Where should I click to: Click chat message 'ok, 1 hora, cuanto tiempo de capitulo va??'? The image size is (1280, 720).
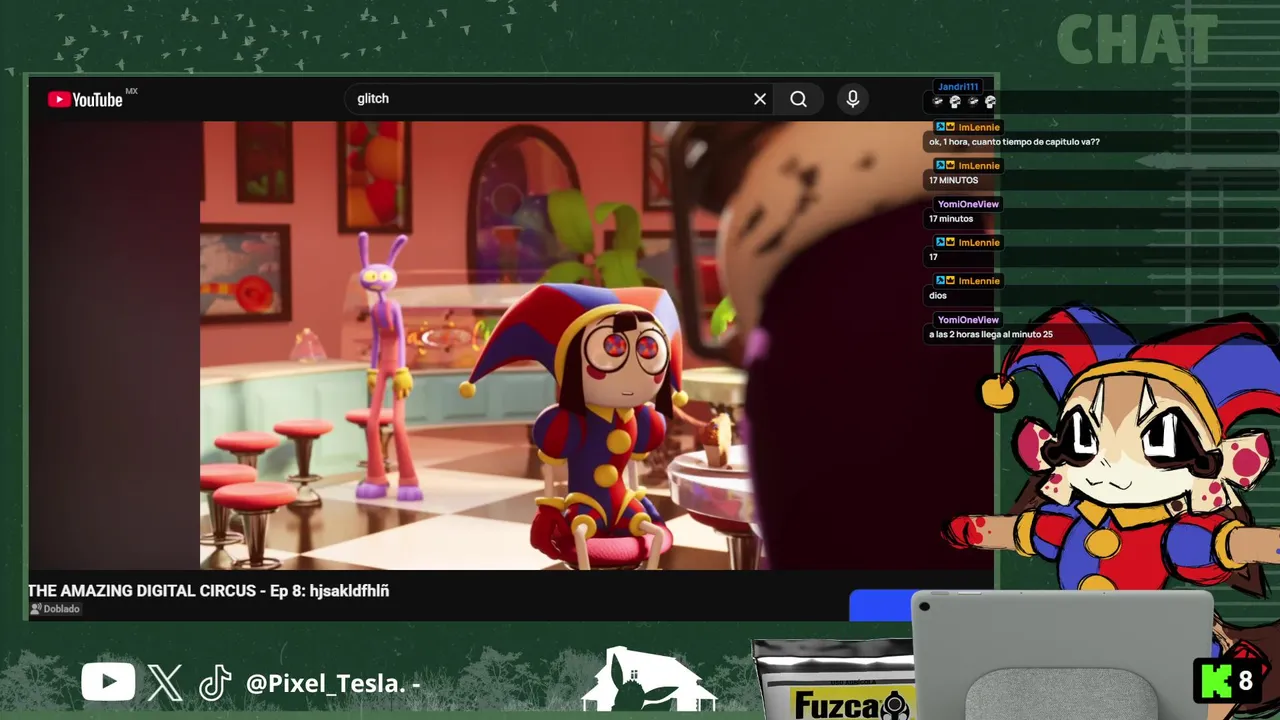[1014, 142]
